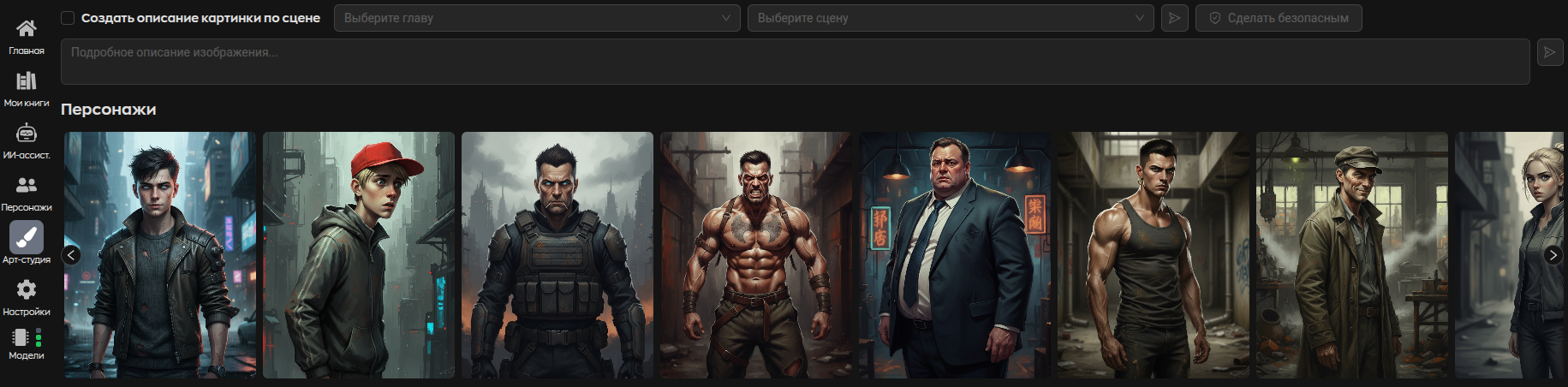Screen dimensions: 1568x387
Task: Open the Главная home icon
Action: tap(27, 29)
